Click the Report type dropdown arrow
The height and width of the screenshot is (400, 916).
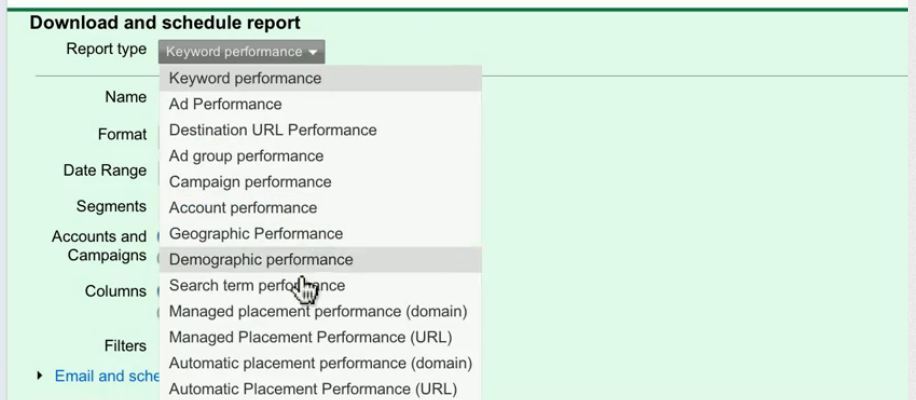(314, 53)
